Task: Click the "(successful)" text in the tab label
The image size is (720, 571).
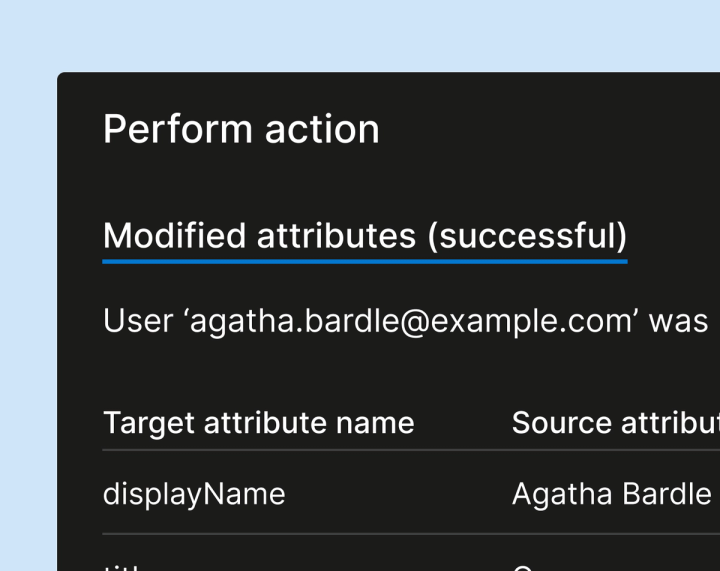Action: tap(527, 236)
